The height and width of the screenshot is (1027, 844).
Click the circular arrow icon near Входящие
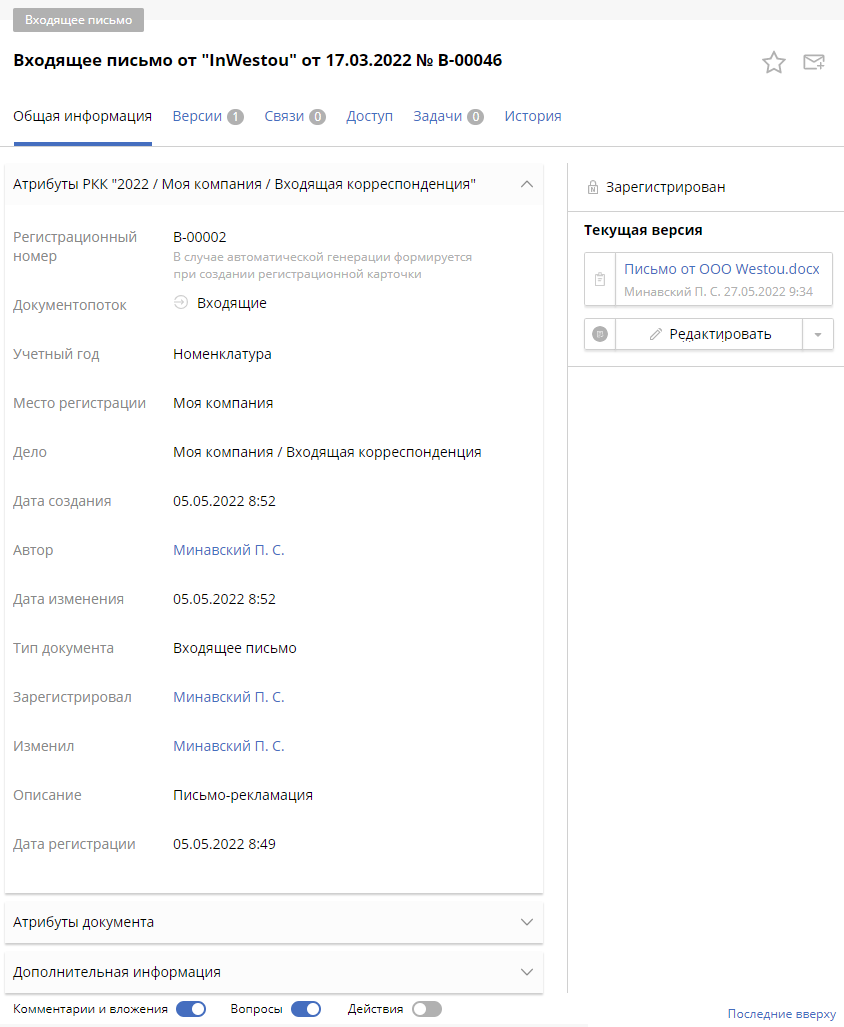pos(181,302)
